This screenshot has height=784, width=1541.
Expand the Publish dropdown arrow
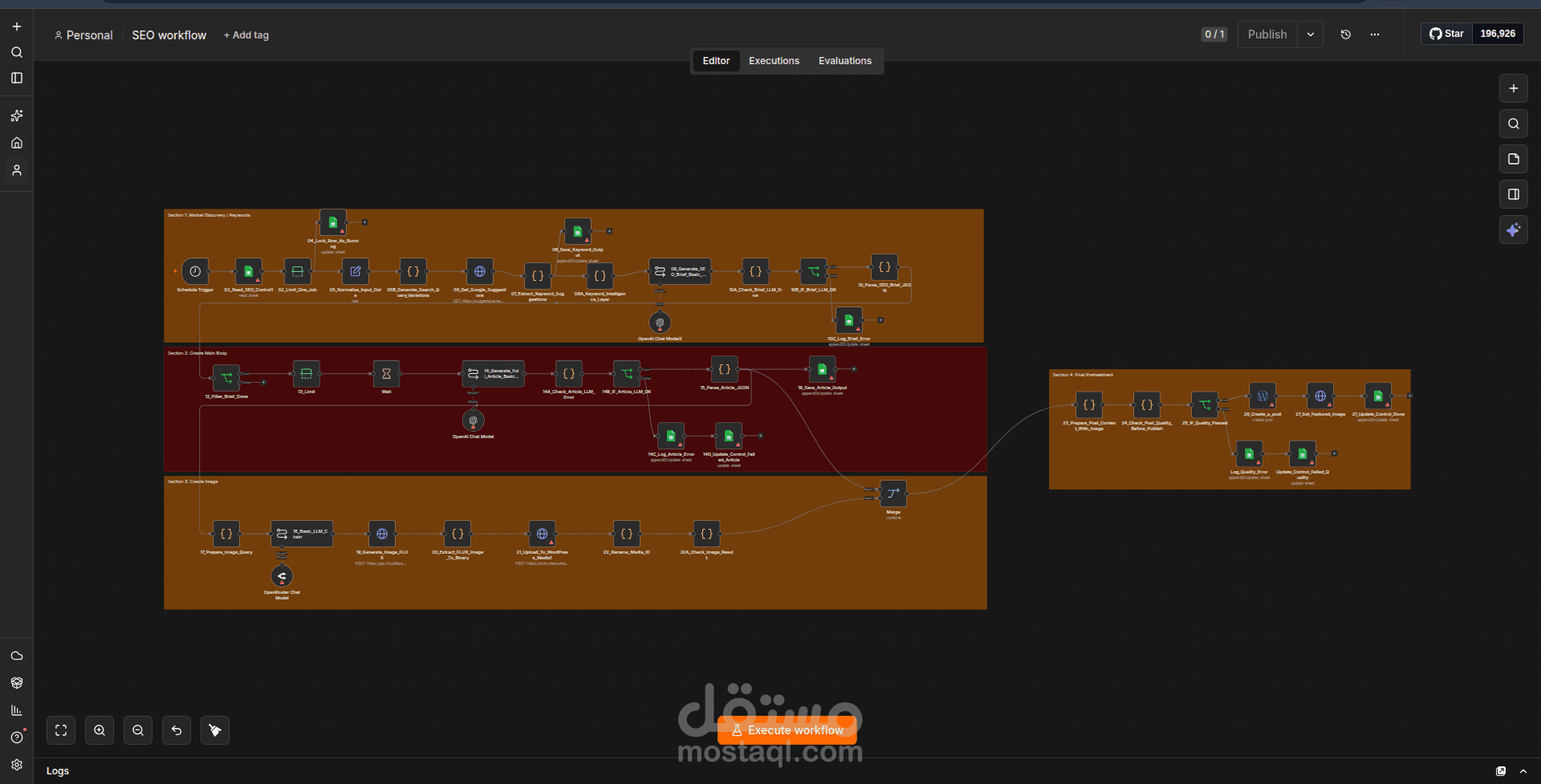pyautogui.click(x=1311, y=35)
